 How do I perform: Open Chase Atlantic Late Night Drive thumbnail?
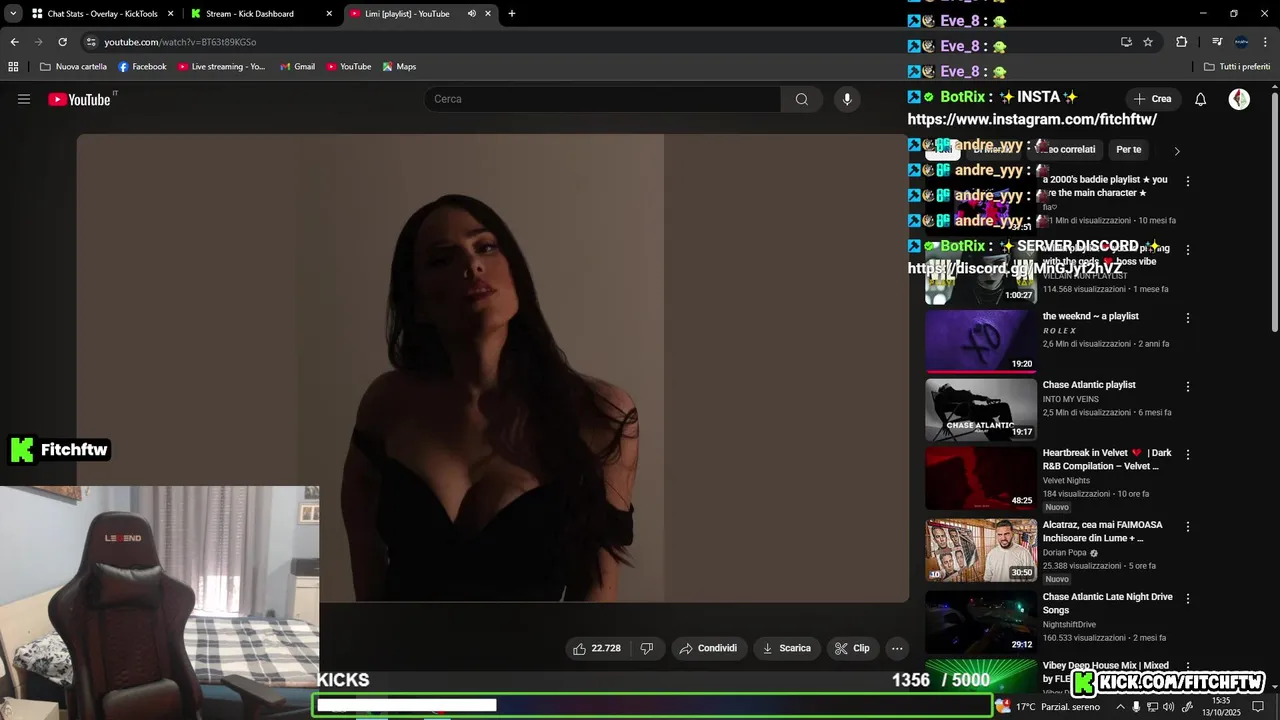pos(981,622)
